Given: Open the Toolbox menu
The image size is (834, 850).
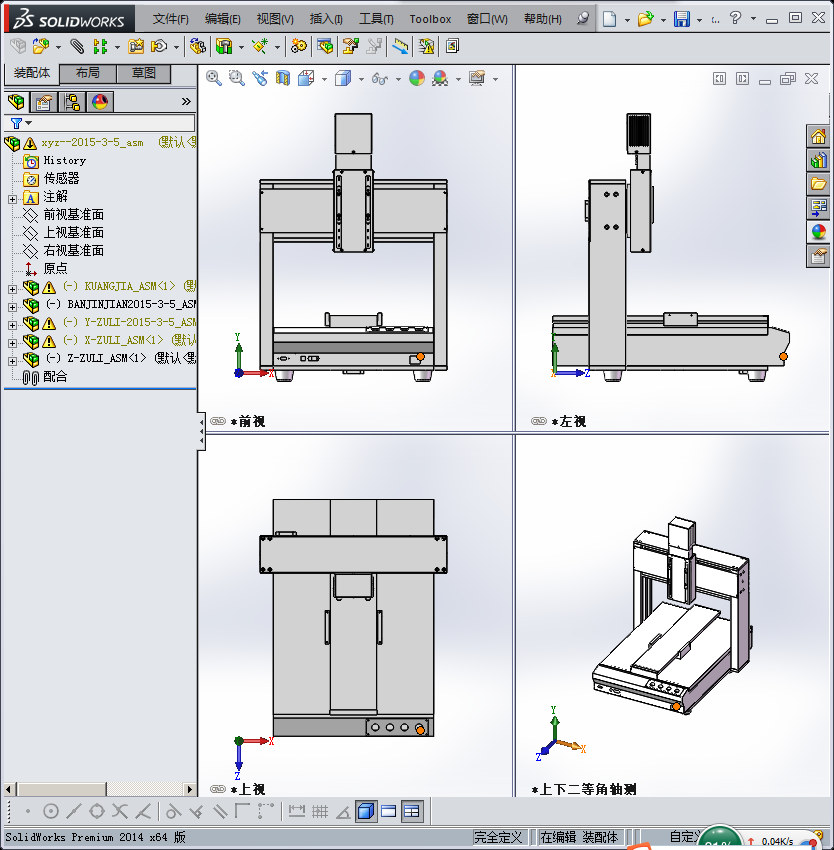Looking at the screenshot, I should click(430, 19).
